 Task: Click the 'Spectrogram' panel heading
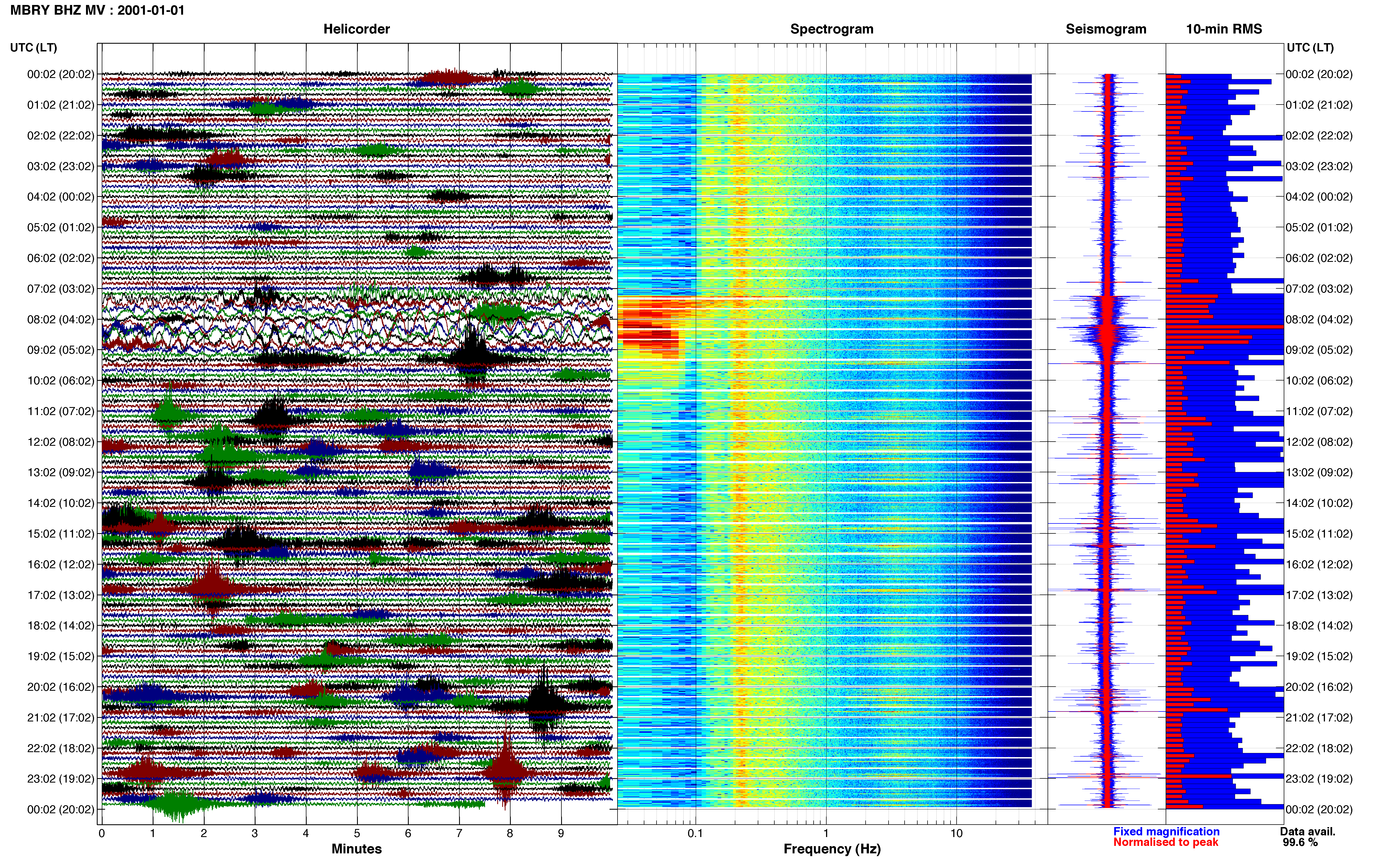pyautogui.click(x=832, y=29)
